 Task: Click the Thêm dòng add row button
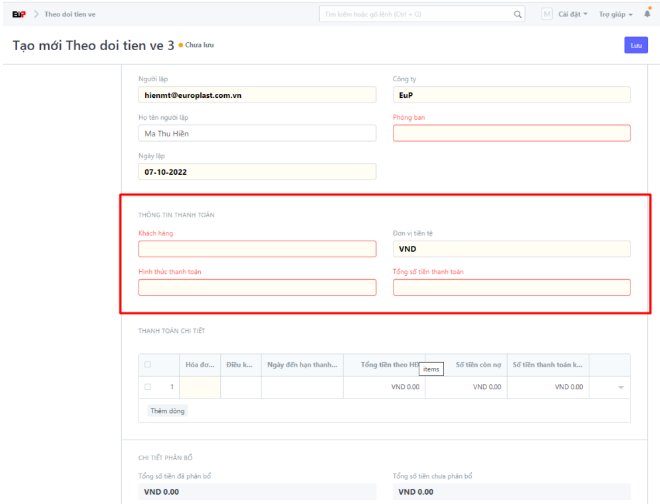pos(167,411)
